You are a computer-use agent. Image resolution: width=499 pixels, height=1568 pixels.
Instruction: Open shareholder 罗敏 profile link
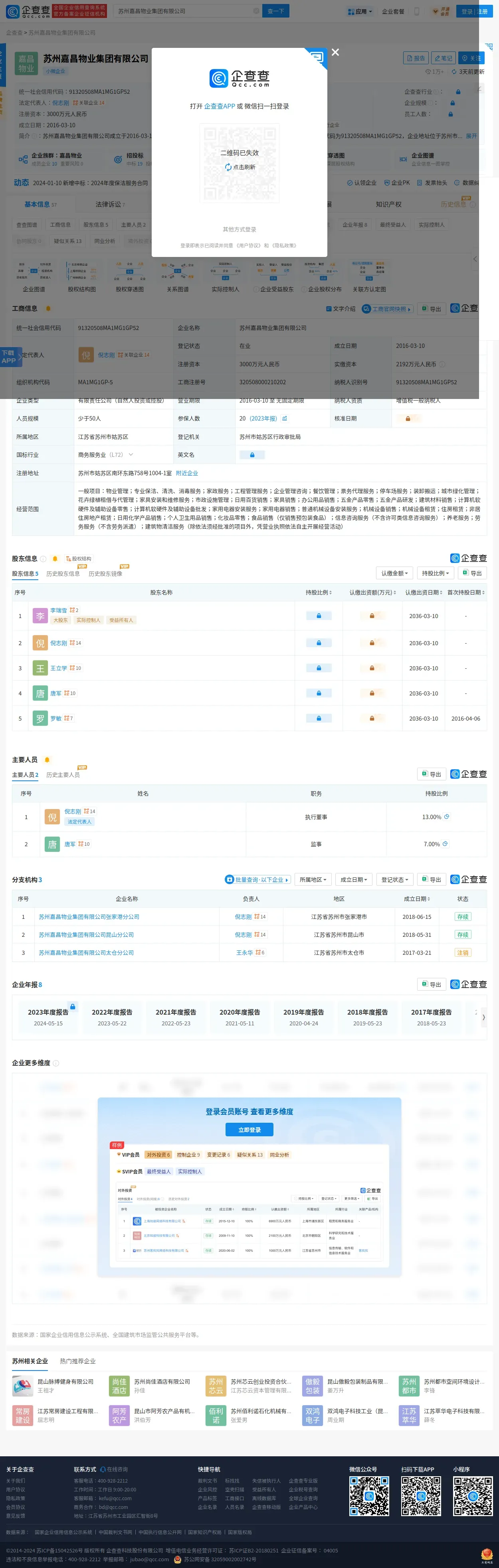55,718
